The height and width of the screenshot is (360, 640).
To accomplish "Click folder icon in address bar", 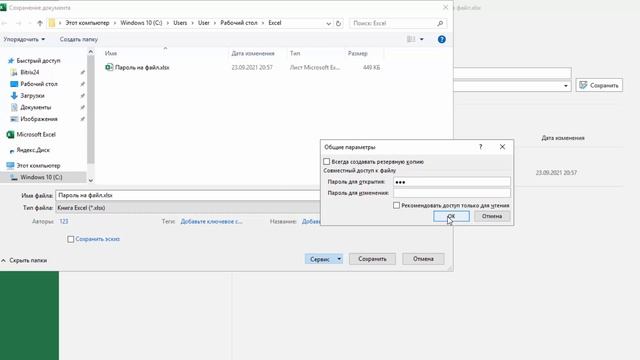I will (x=51, y=23).
